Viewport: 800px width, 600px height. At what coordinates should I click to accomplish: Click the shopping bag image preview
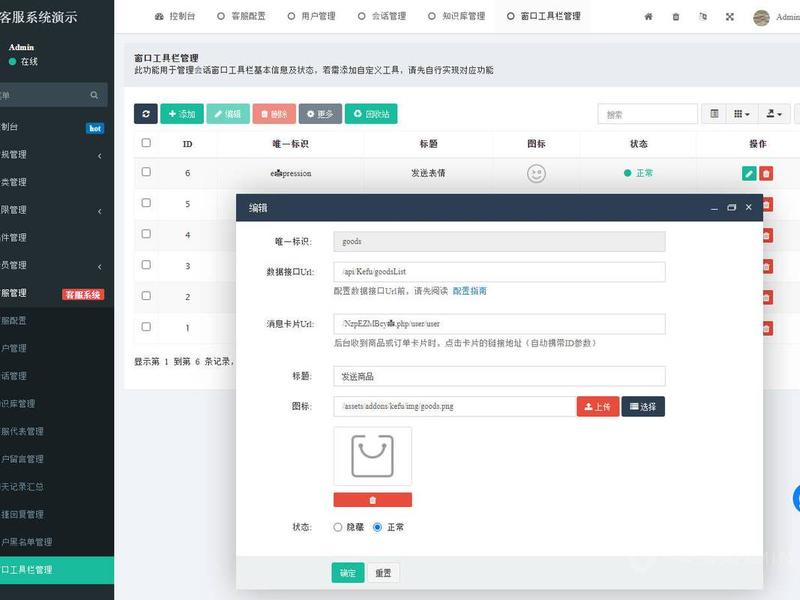tap(372, 456)
